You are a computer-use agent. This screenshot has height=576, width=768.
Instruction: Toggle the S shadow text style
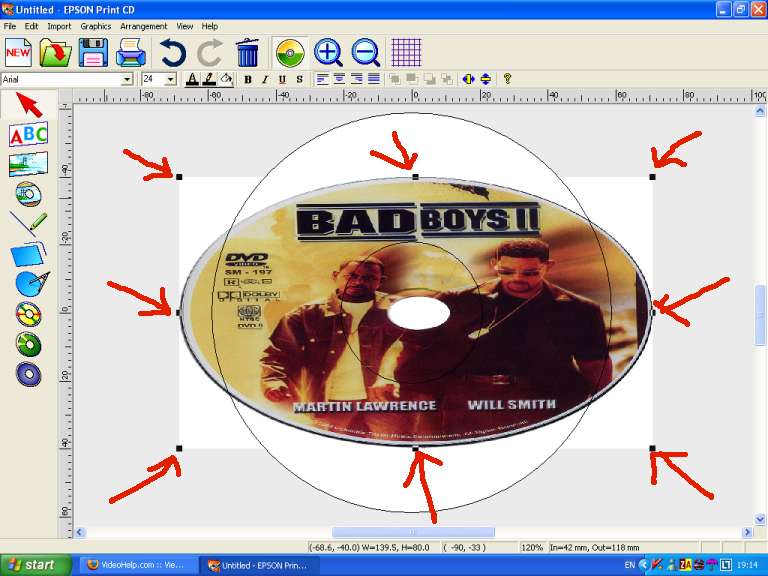point(299,79)
